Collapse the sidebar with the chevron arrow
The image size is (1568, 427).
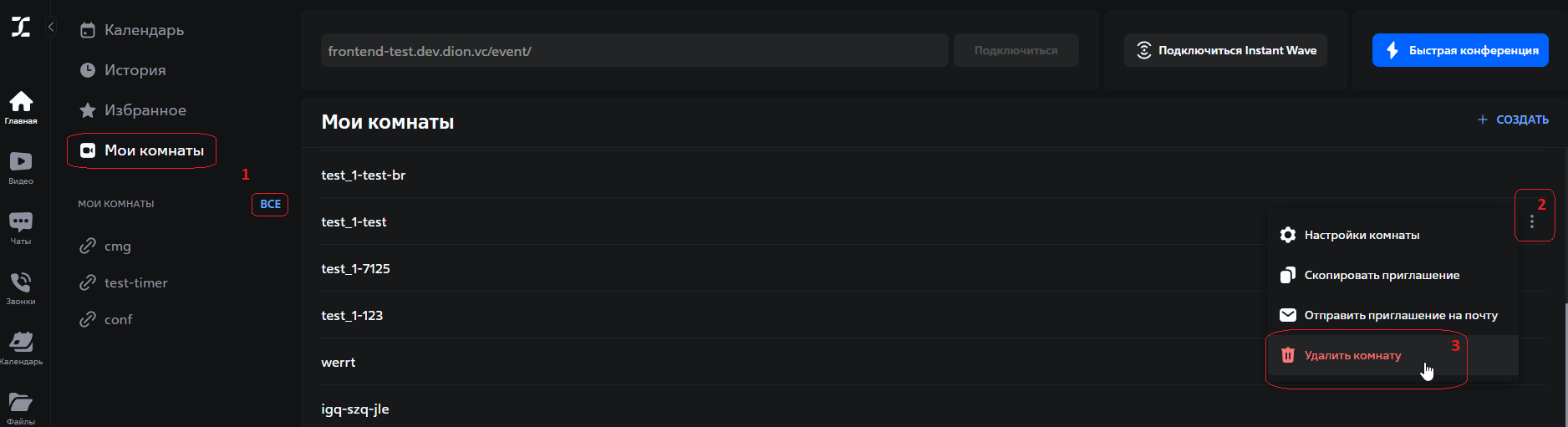pos(51,27)
